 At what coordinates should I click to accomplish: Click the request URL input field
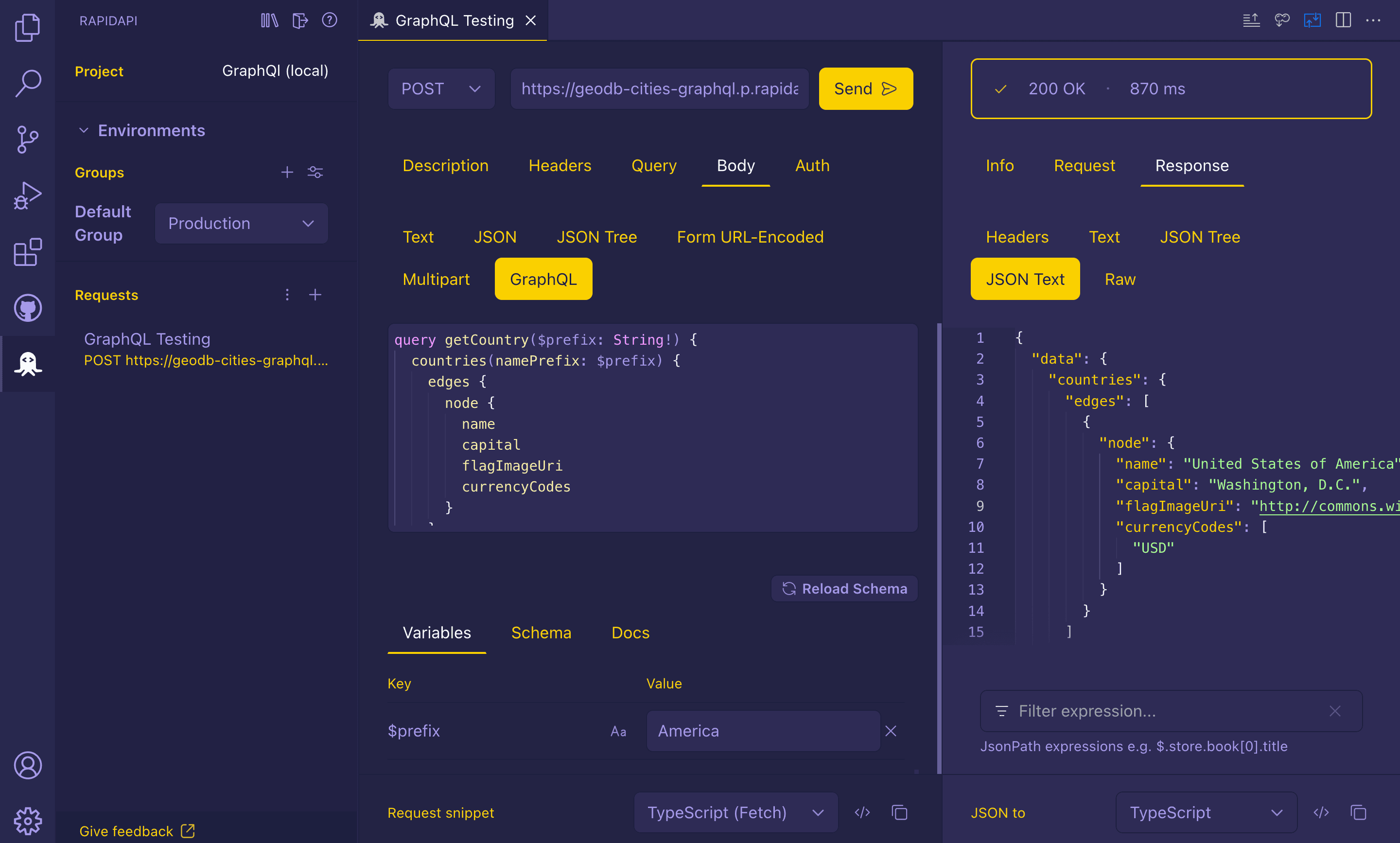(x=660, y=88)
